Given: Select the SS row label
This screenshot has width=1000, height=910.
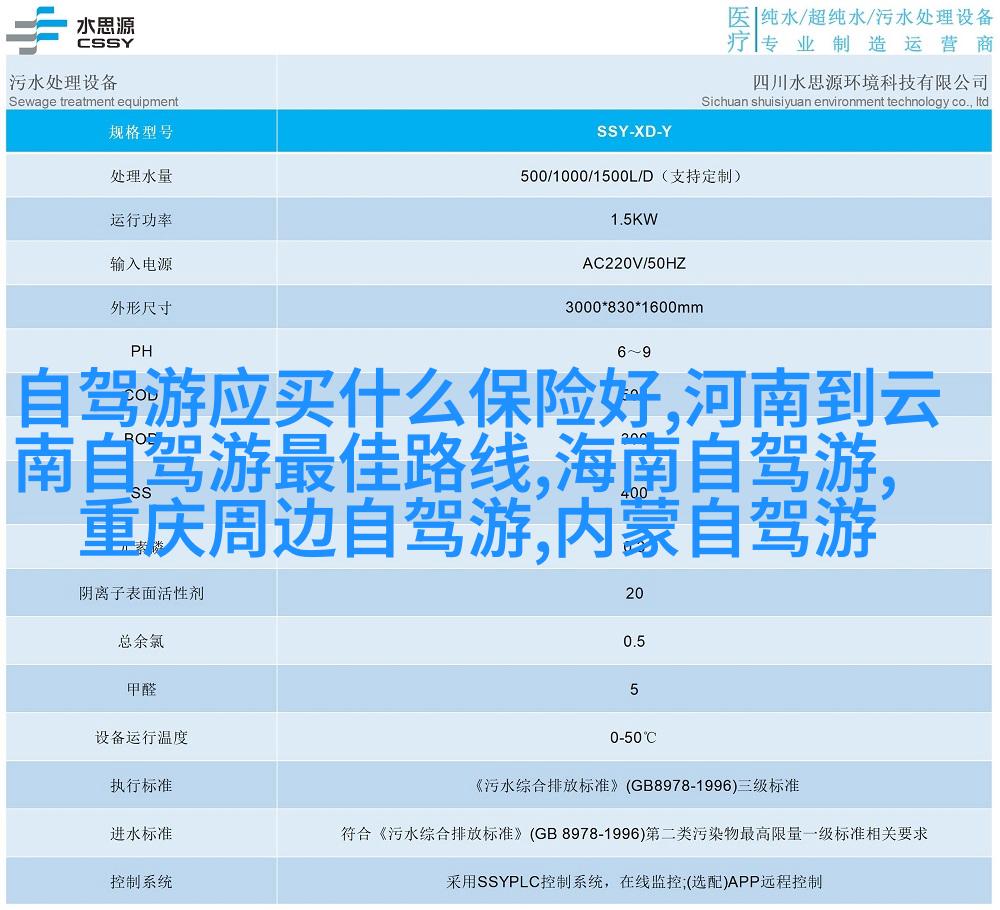Looking at the screenshot, I should pos(141,493).
